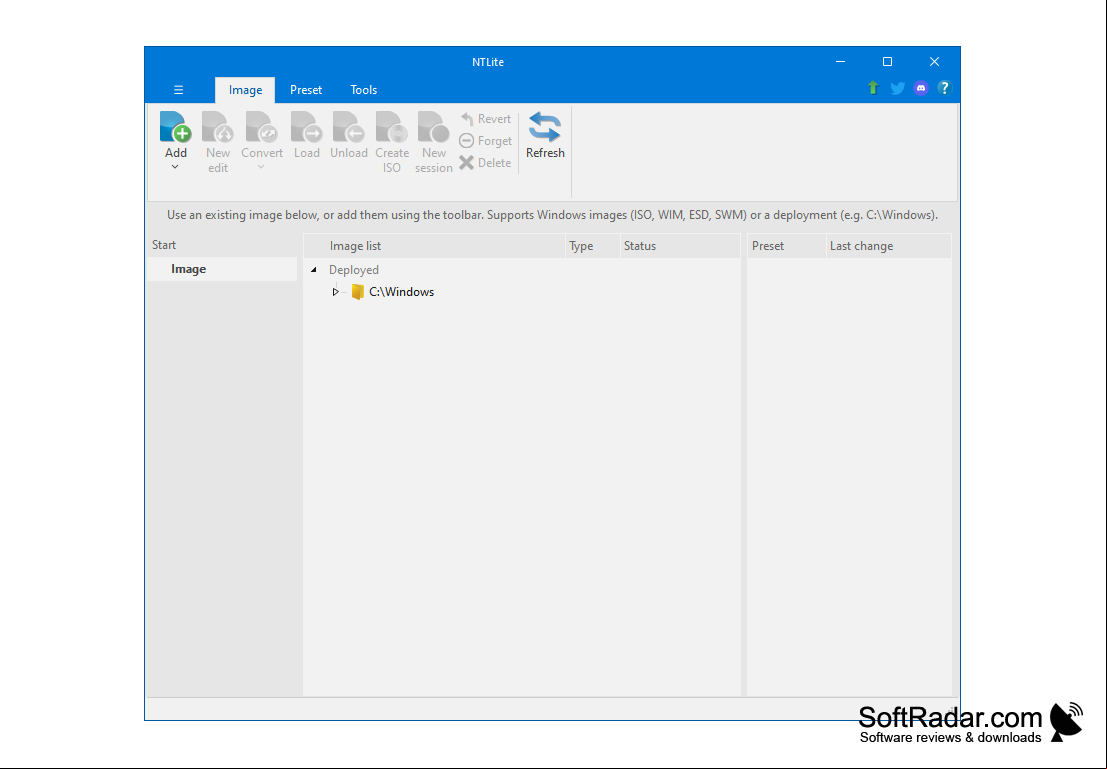The image size is (1107, 769).
Task: Expand the C:\Windows tree node
Action: pos(335,292)
